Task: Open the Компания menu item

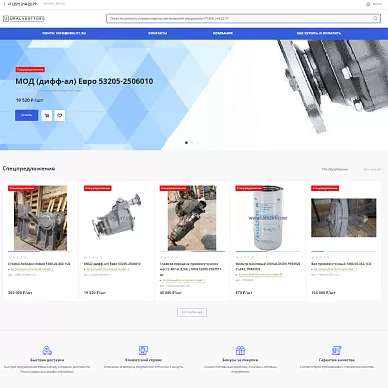Action: (223, 33)
